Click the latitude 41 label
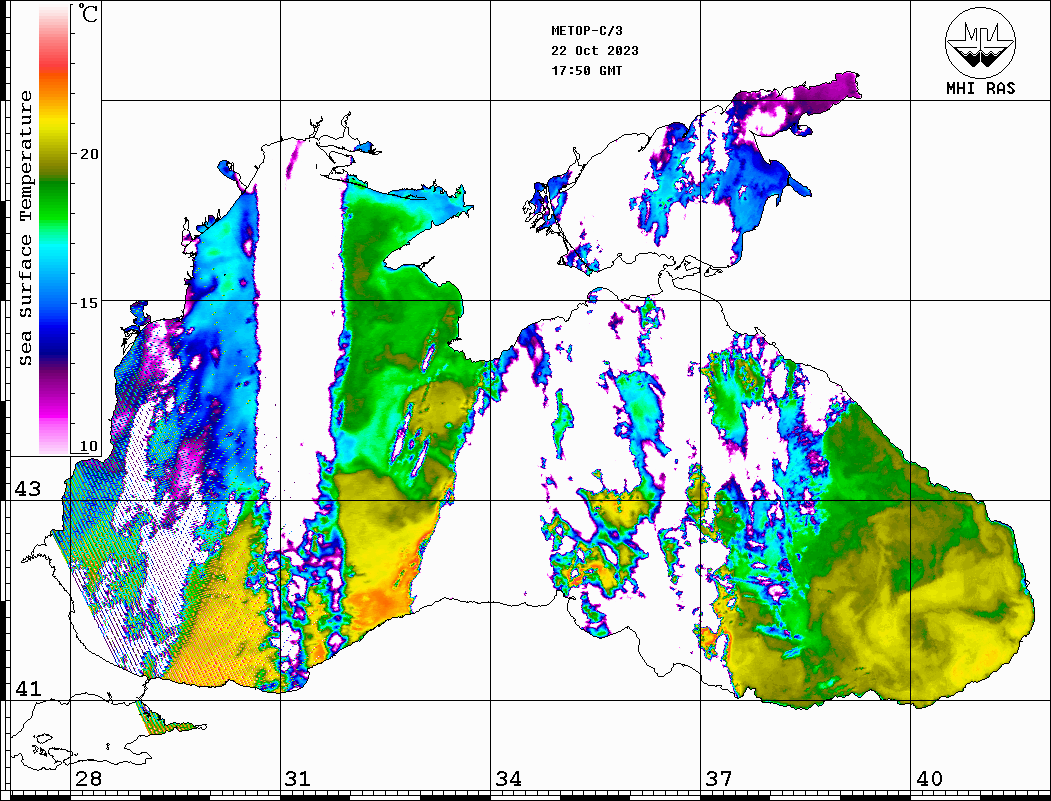Viewport: 1051px width, 801px height. [28, 688]
